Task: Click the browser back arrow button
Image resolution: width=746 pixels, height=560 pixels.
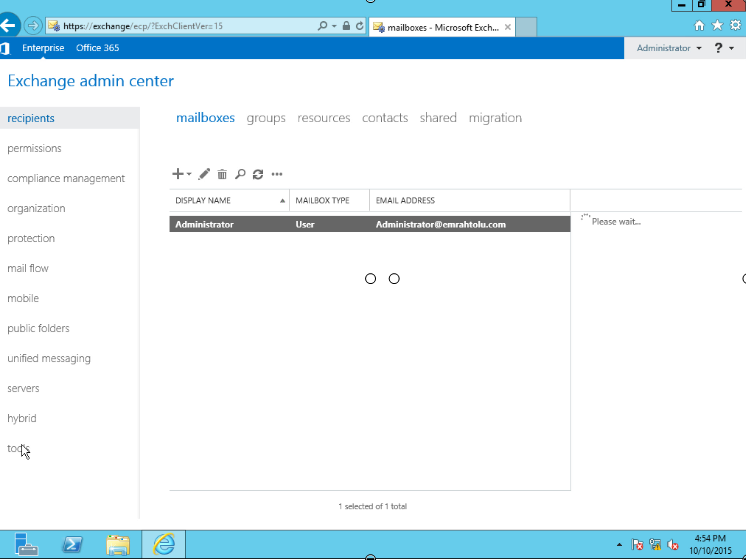Action: point(8,25)
